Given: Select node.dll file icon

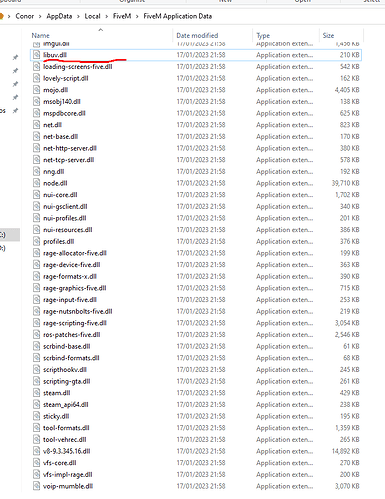Looking at the screenshot, I should [37, 183].
